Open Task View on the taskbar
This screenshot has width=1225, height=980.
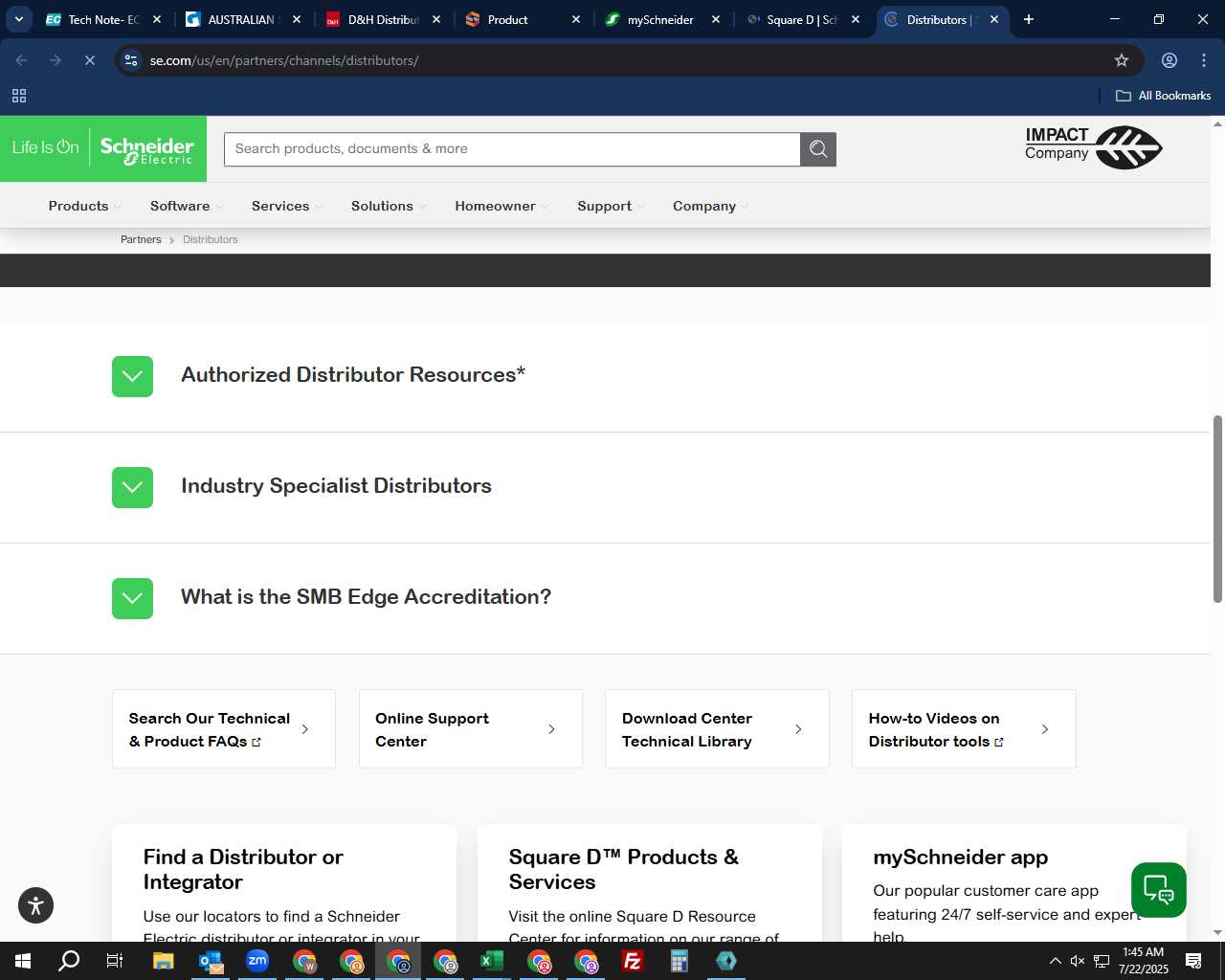pyautogui.click(x=115, y=961)
